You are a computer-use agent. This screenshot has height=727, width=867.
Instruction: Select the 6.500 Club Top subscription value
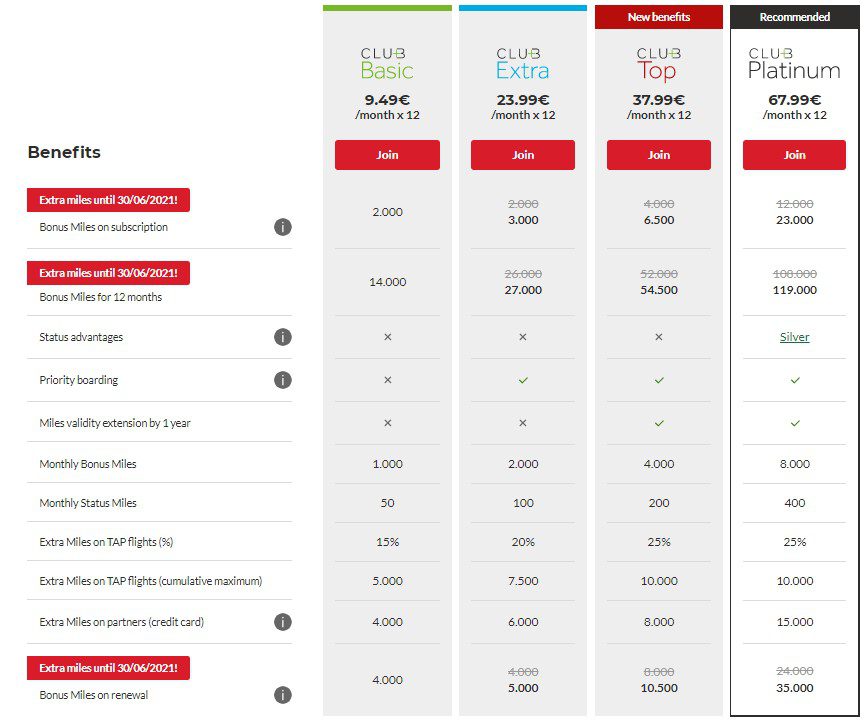pyautogui.click(x=659, y=220)
